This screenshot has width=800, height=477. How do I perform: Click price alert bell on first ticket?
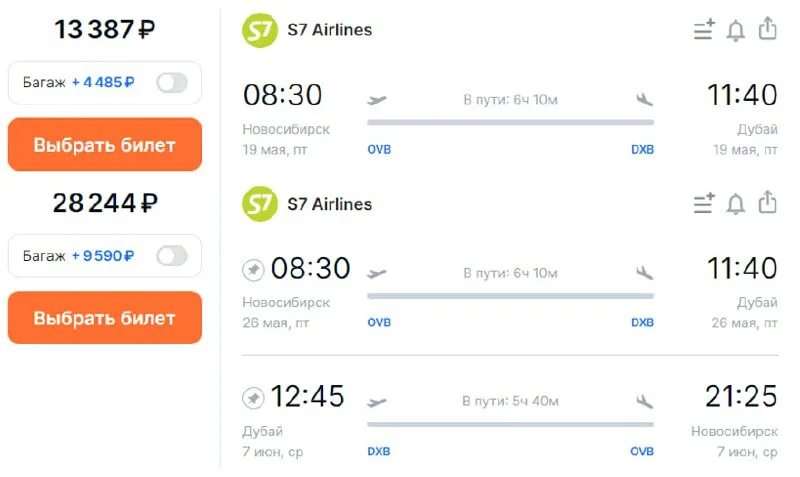[736, 30]
